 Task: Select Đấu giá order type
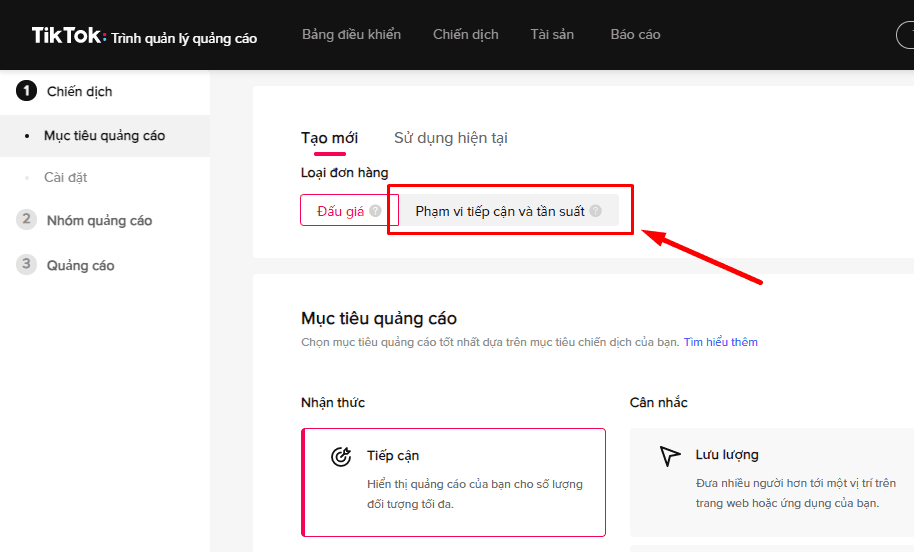tap(341, 211)
